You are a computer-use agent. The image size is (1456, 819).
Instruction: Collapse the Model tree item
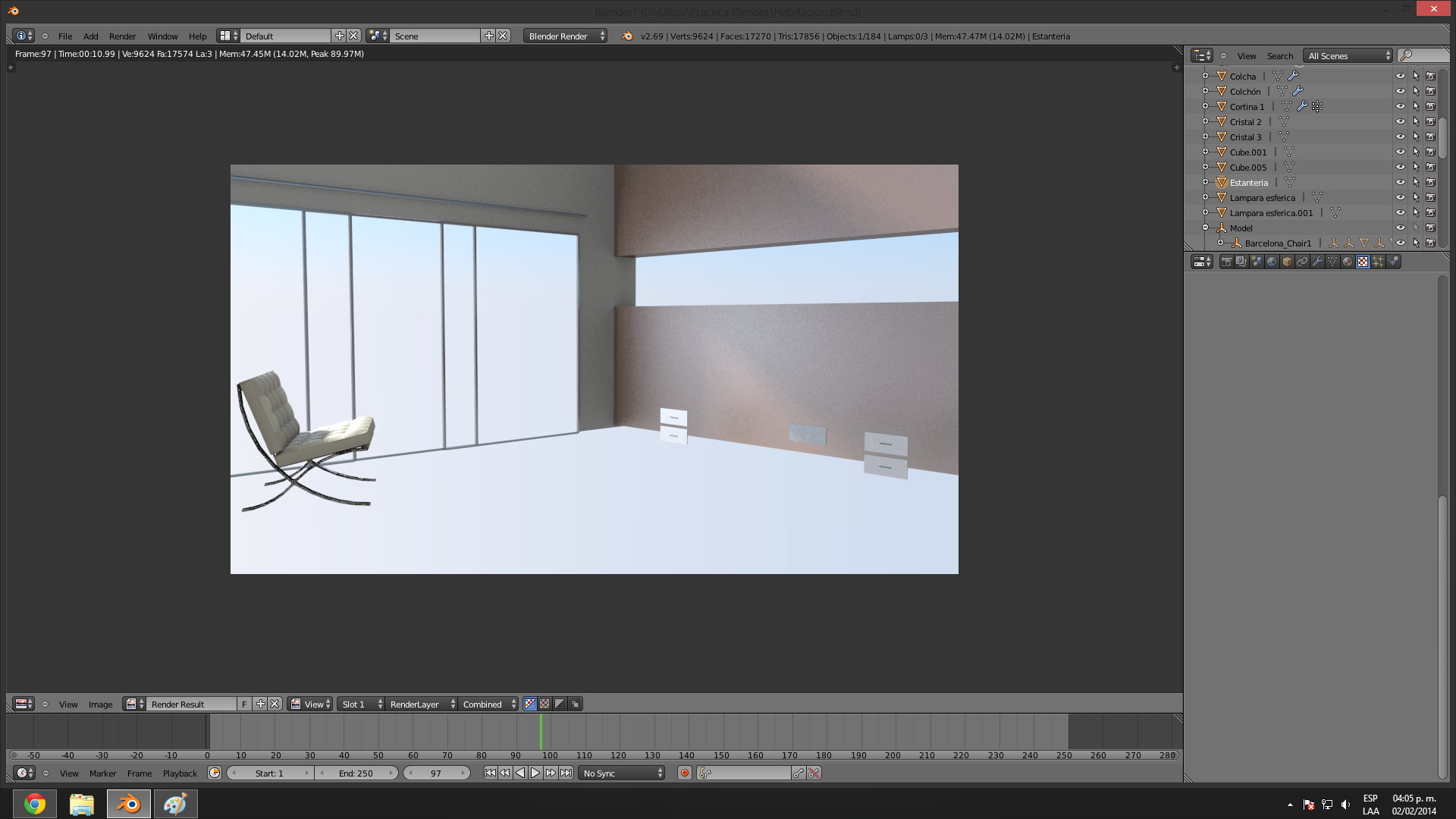coord(1205,227)
